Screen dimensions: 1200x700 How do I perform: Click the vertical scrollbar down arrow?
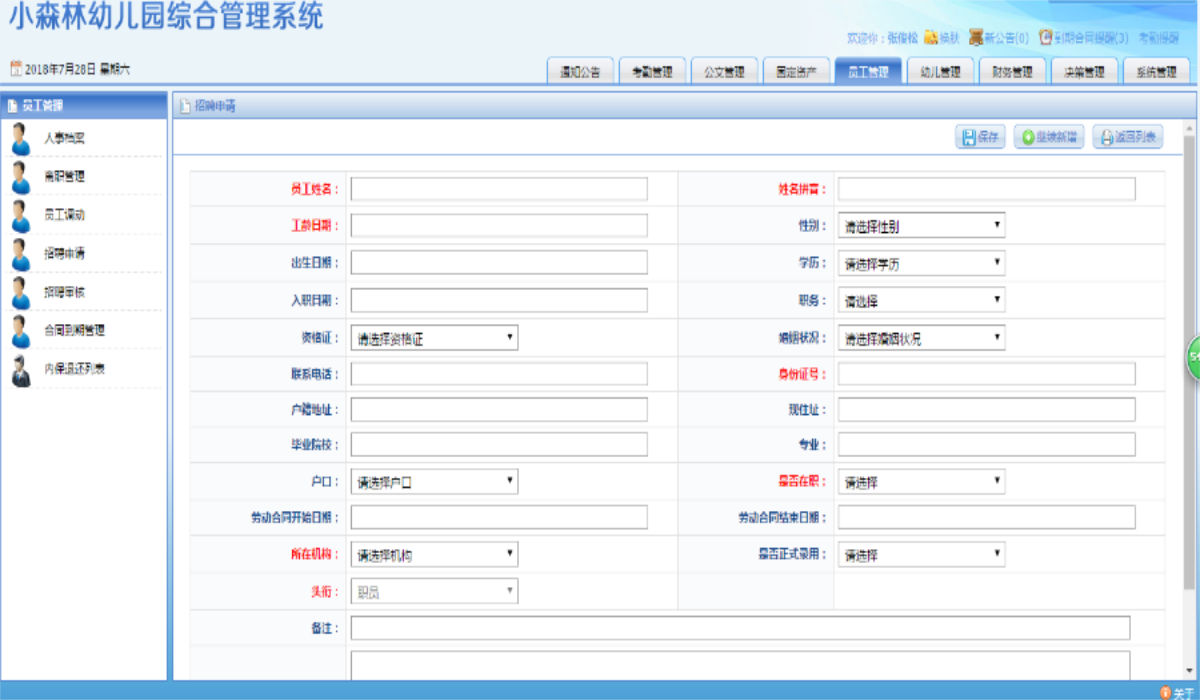pyautogui.click(x=1190, y=671)
